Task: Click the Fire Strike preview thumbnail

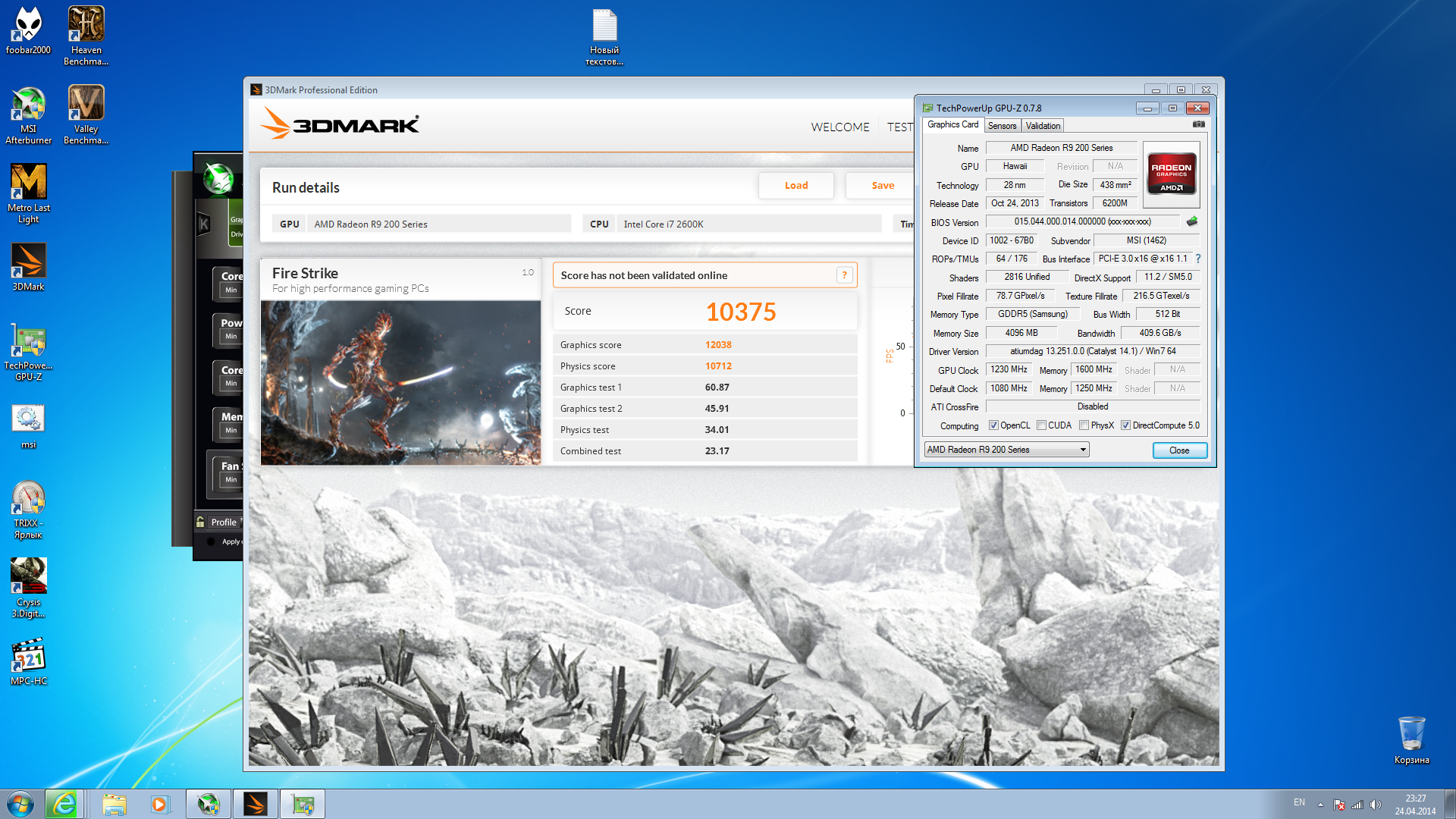Action: 400,382
